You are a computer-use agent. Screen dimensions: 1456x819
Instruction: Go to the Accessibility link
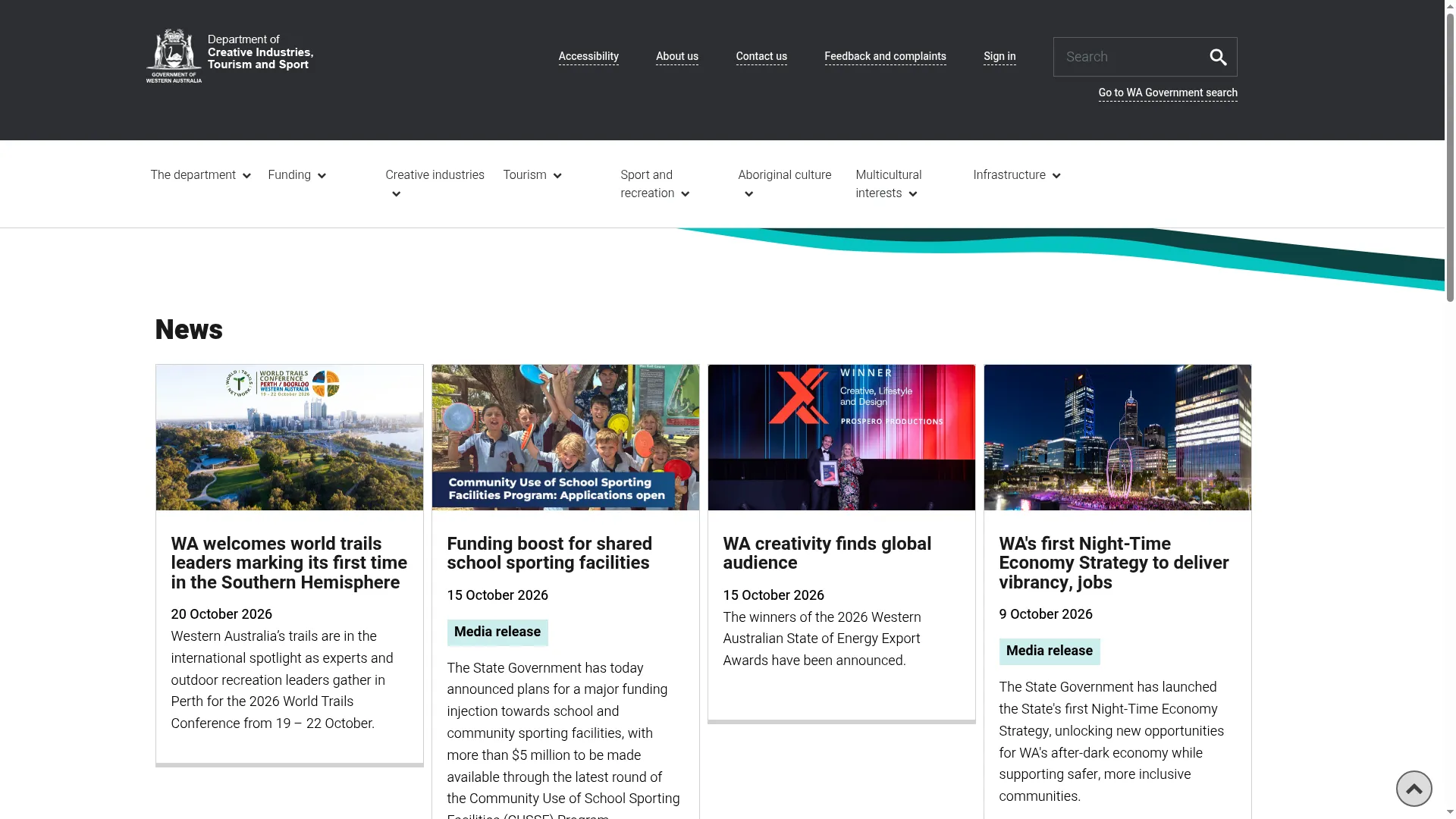point(588,57)
